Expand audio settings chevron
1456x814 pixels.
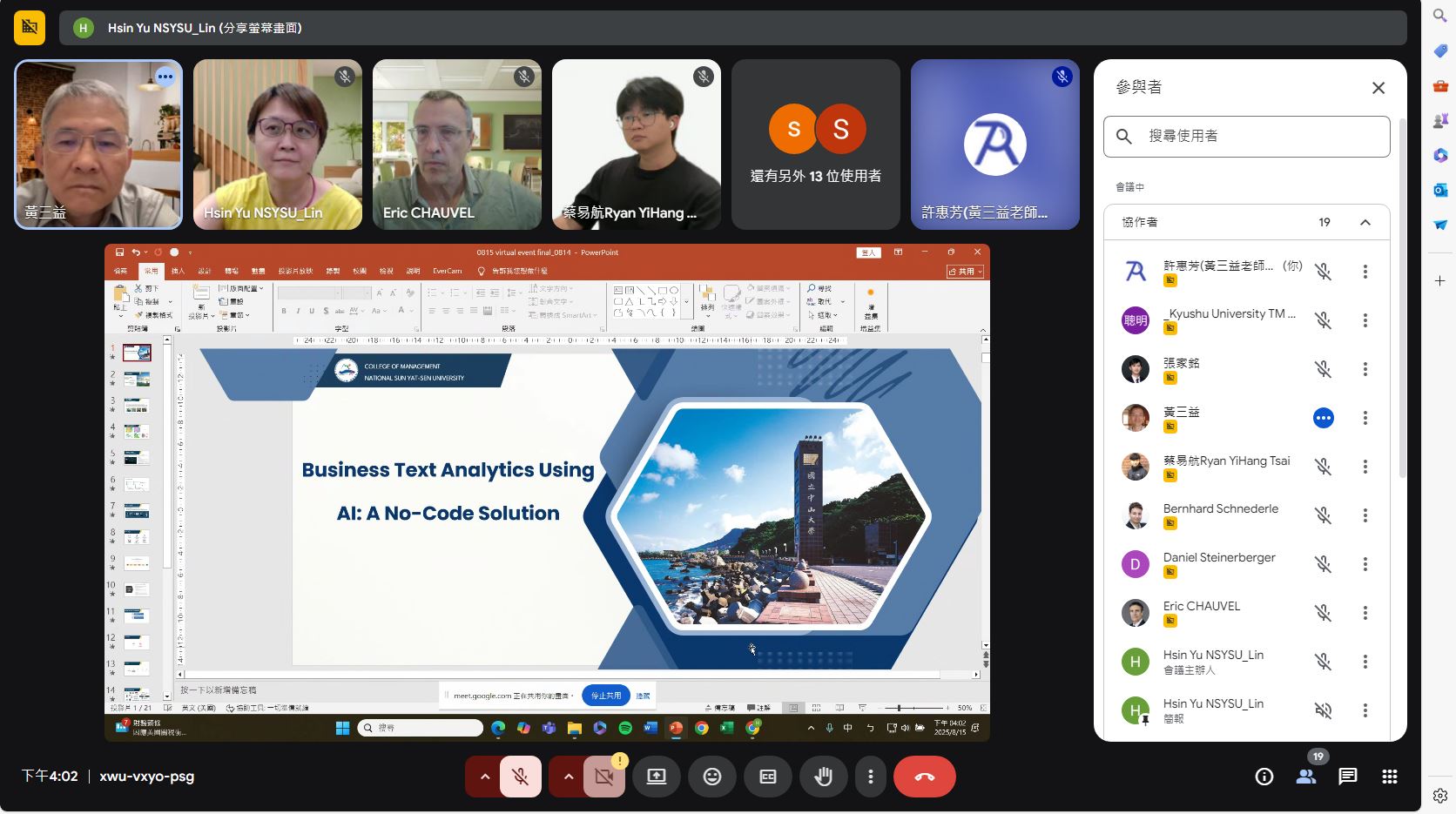click(484, 777)
